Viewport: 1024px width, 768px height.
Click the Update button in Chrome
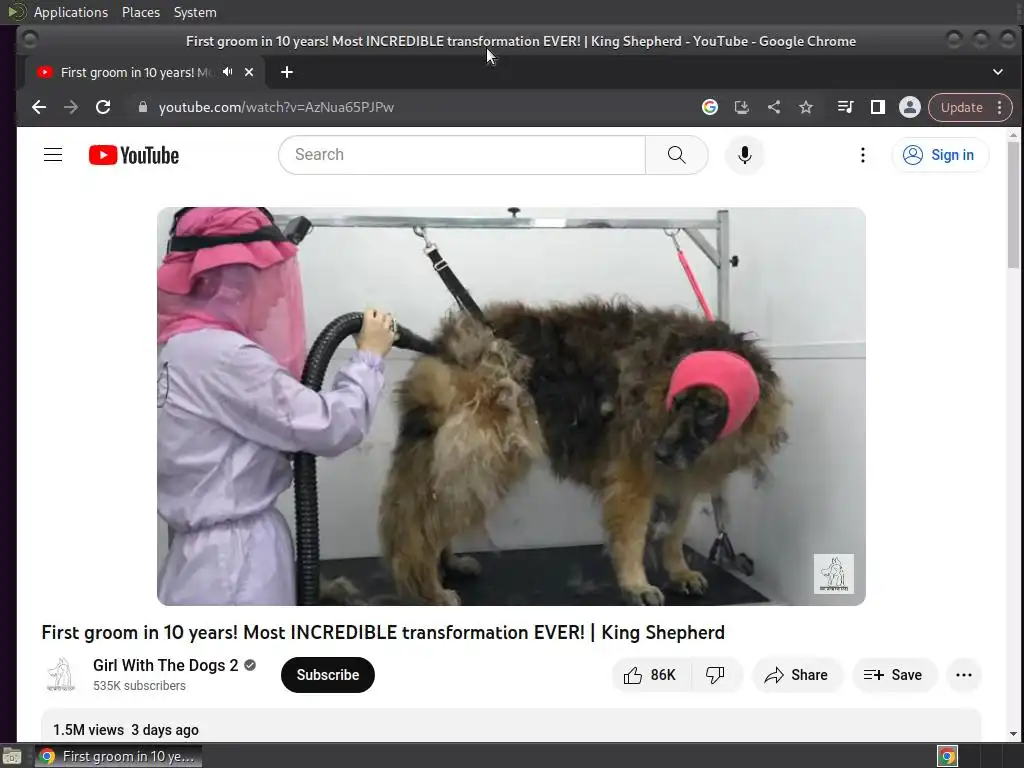coord(961,107)
